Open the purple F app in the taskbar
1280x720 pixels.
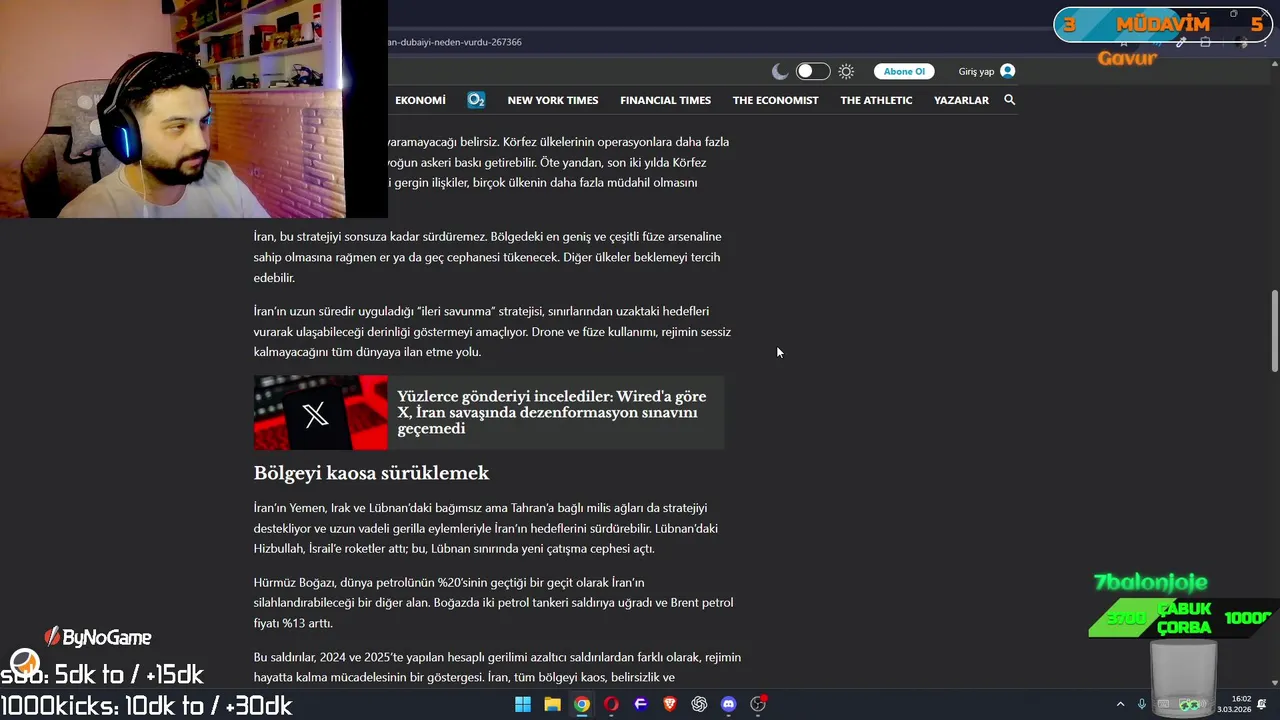(641, 704)
